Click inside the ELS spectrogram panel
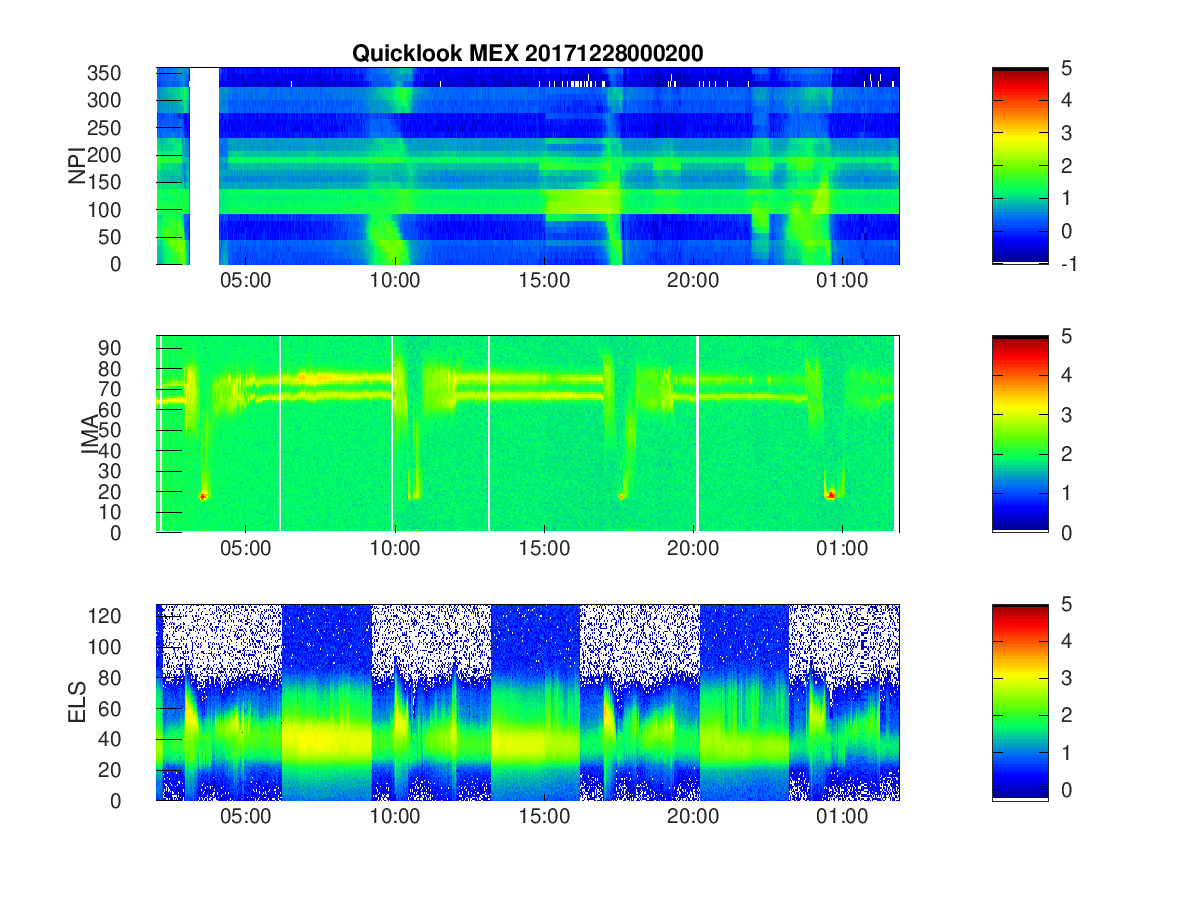This screenshot has height=900, width=1200. (528, 702)
